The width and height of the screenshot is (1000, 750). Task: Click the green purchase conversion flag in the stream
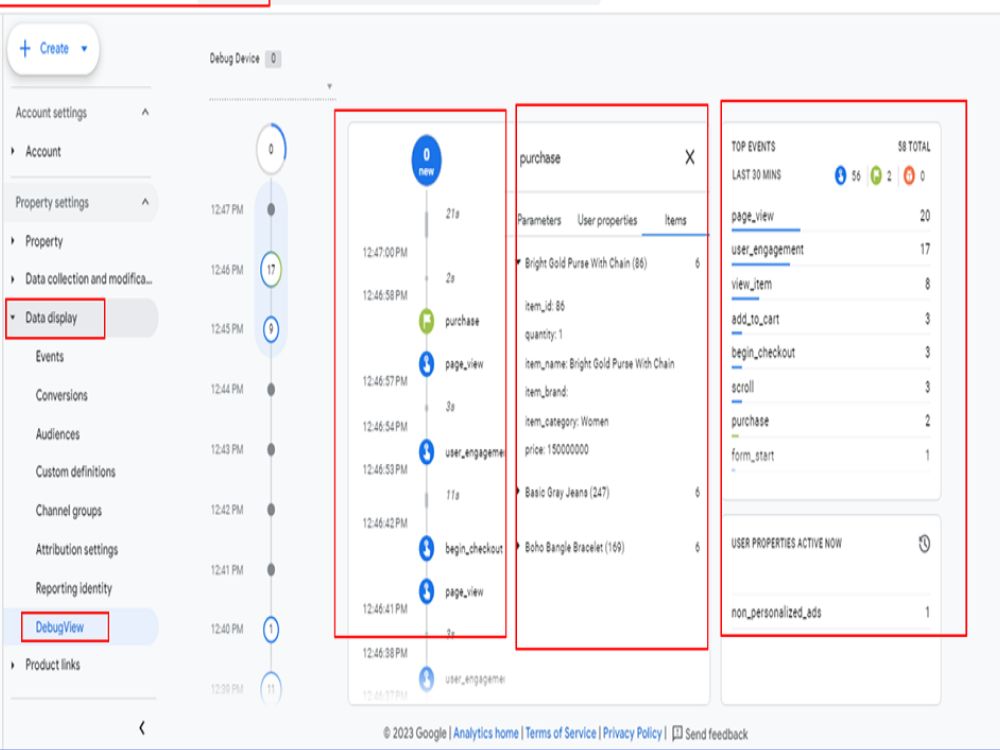coord(424,321)
